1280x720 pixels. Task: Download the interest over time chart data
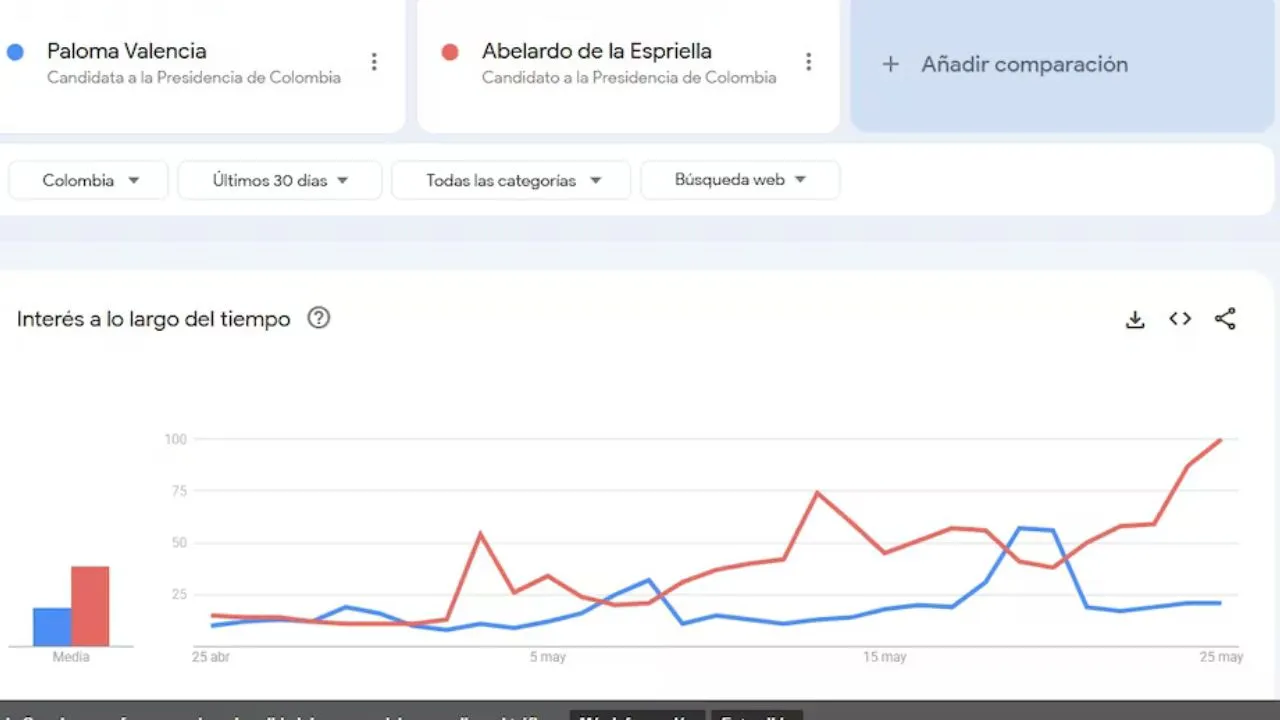[1135, 319]
